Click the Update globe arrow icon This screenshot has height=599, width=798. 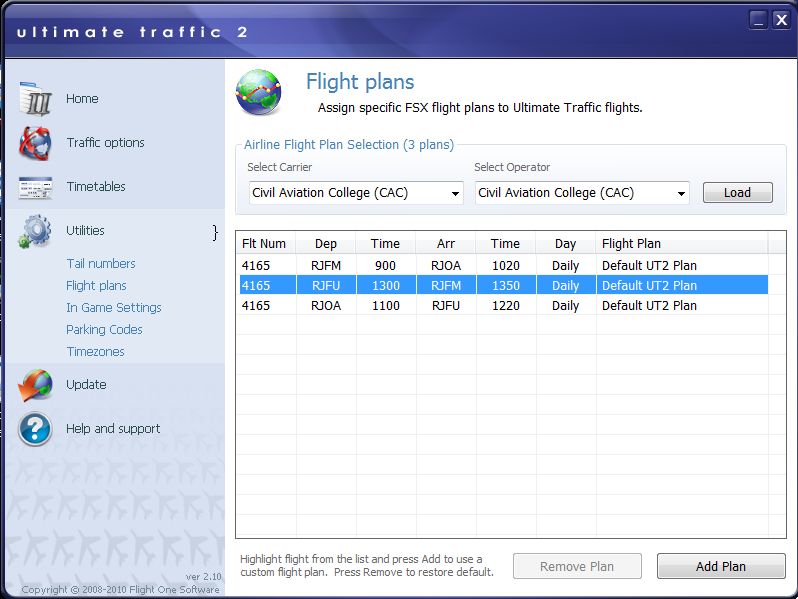click(35, 385)
